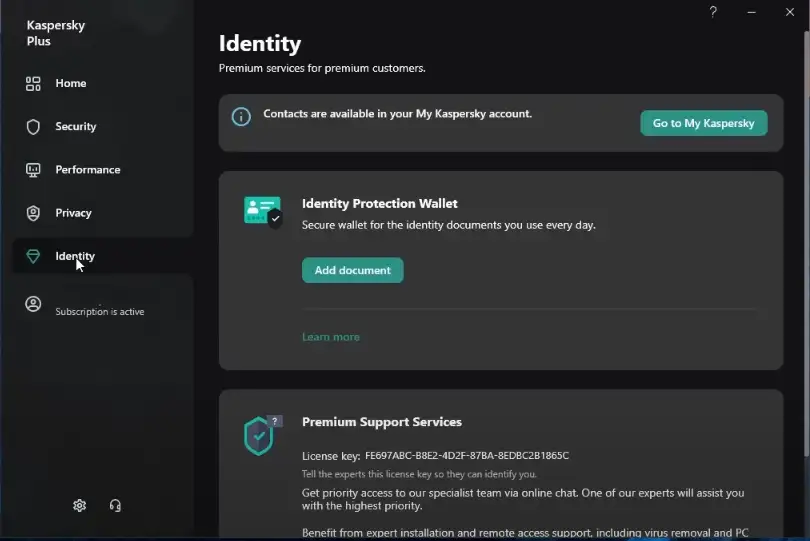Screen dimensions: 810x541
Task: Go to the Performance section
Action: point(88,170)
